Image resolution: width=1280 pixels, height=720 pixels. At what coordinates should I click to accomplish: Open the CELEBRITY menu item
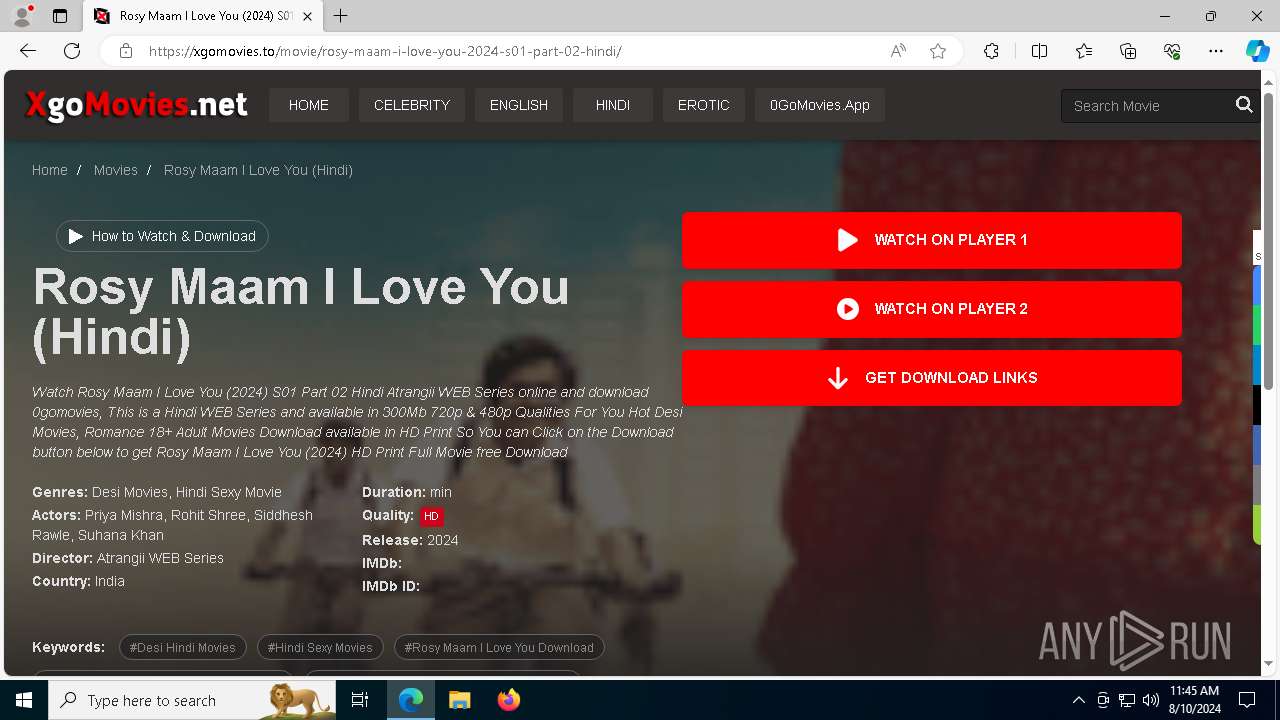click(412, 105)
